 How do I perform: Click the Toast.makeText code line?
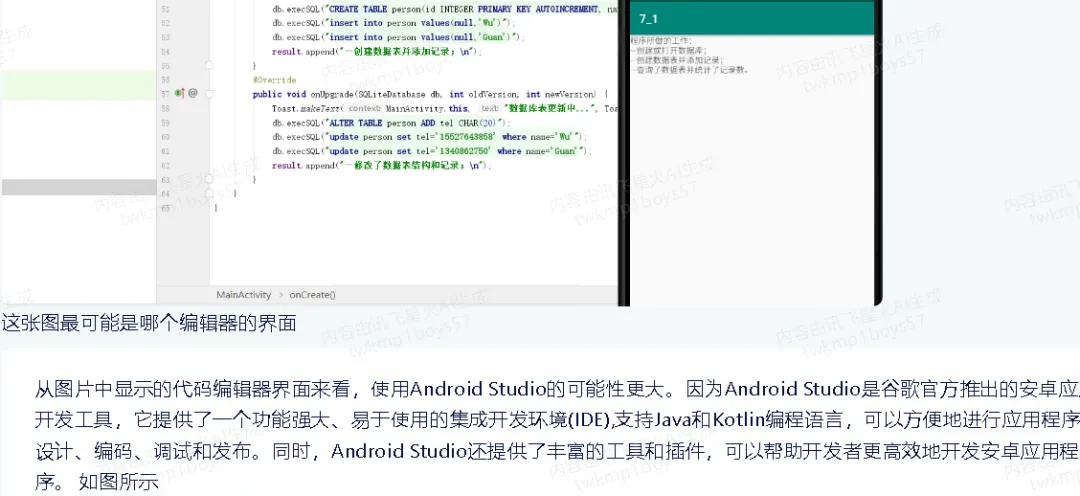(x=444, y=108)
